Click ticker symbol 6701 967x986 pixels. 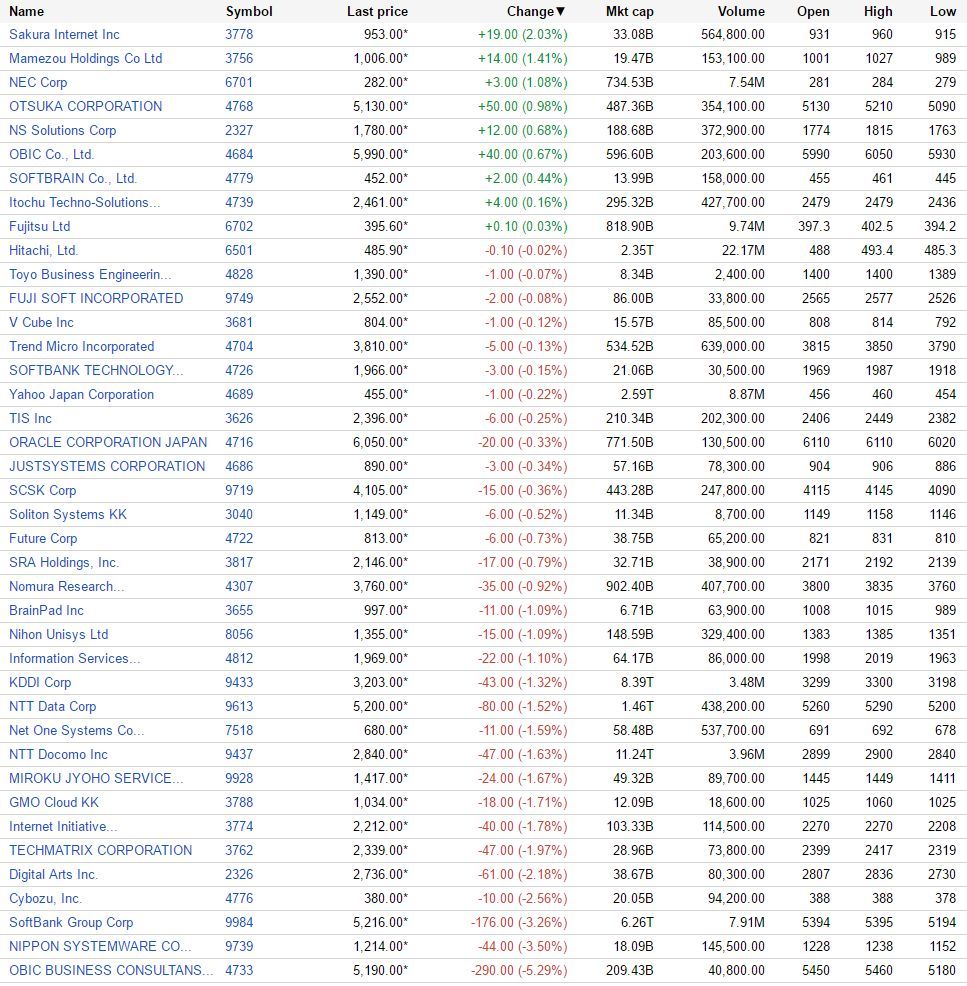[239, 82]
